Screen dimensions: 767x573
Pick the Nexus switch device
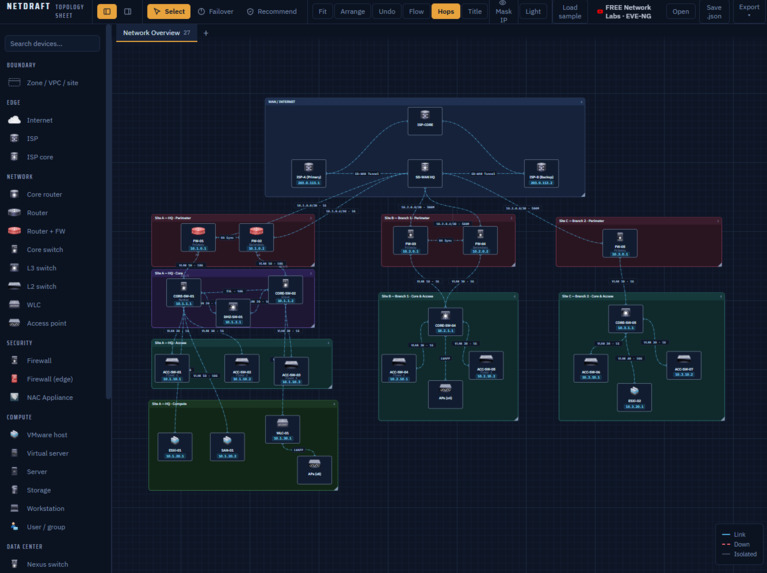point(53,564)
